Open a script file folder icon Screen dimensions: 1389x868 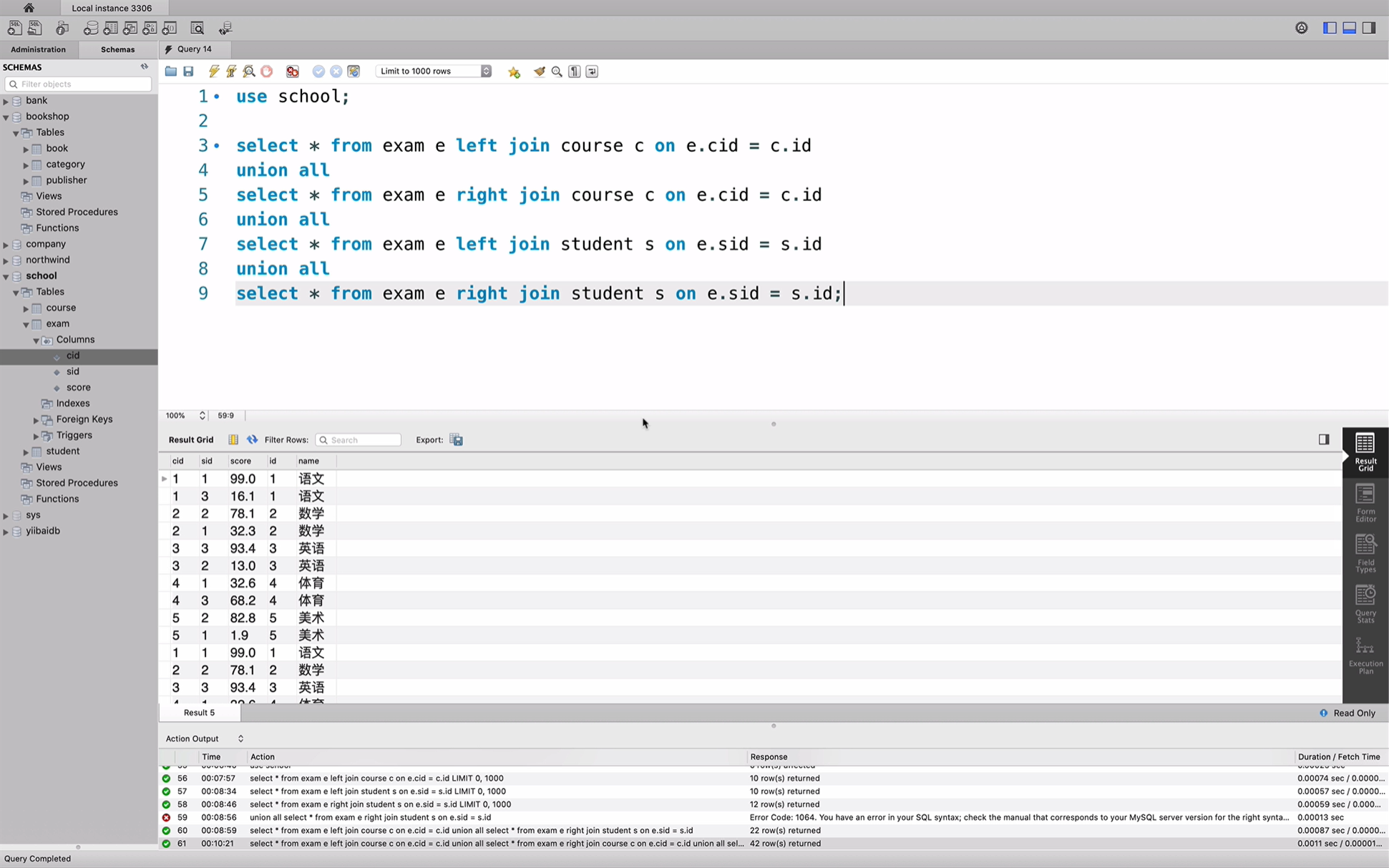pos(170,72)
